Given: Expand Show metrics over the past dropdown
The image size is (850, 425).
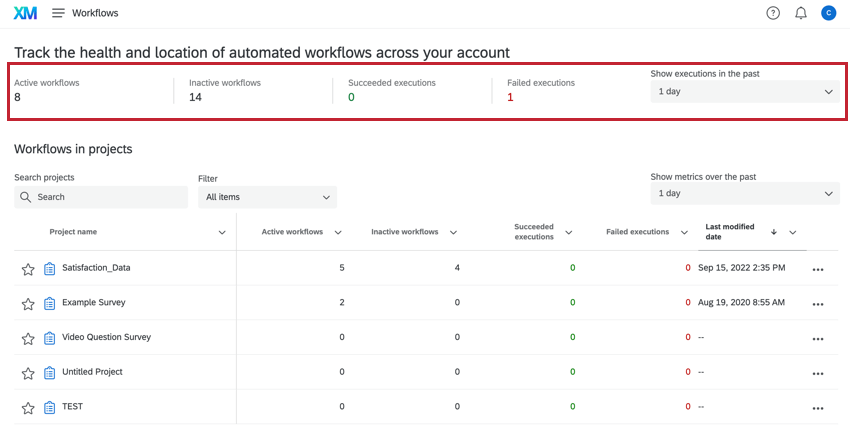Looking at the screenshot, I should click(x=745, y=193).
